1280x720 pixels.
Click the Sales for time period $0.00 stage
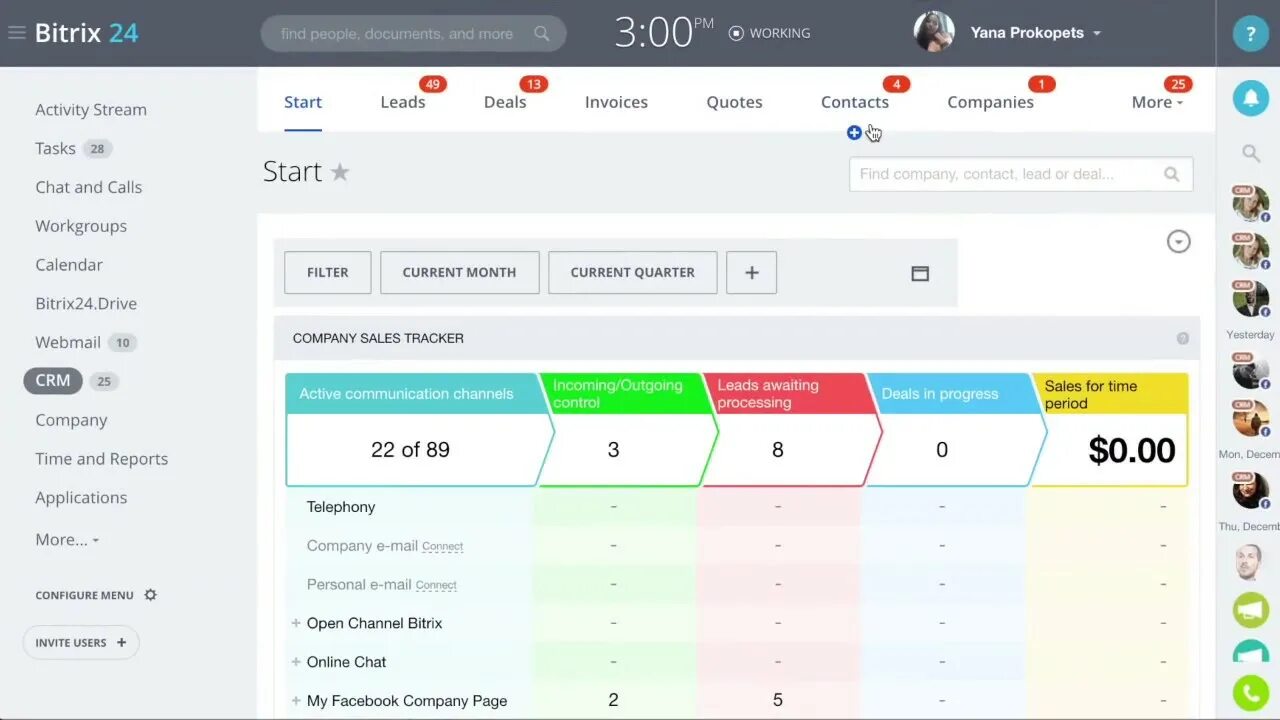(1110, 430)
